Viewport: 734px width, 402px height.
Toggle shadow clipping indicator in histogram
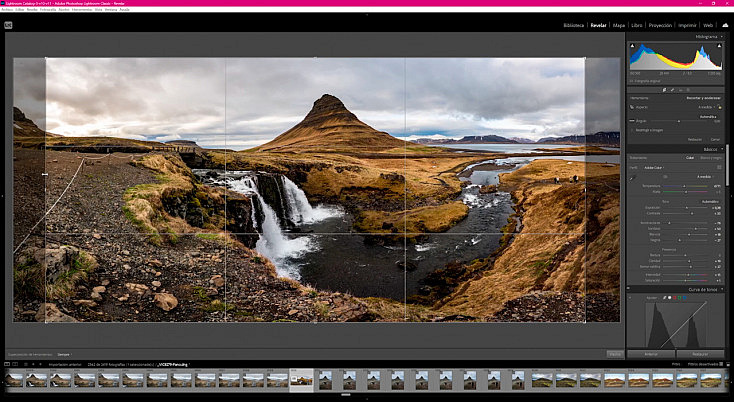[632, 46]
